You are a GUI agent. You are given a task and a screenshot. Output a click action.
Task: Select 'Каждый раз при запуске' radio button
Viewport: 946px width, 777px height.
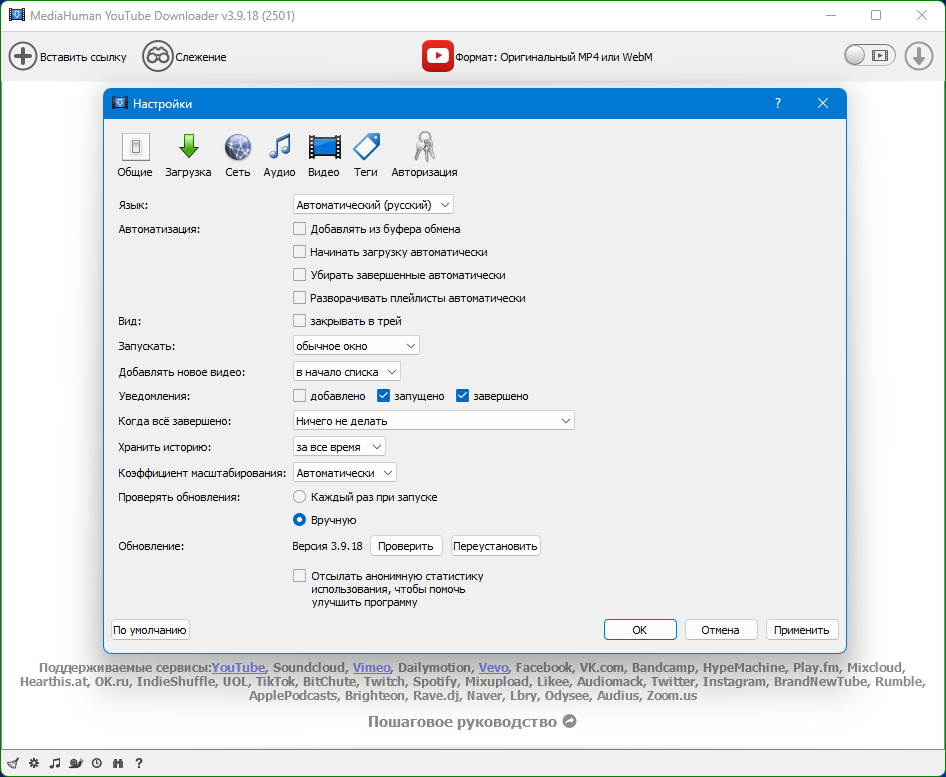click(299, 497)
